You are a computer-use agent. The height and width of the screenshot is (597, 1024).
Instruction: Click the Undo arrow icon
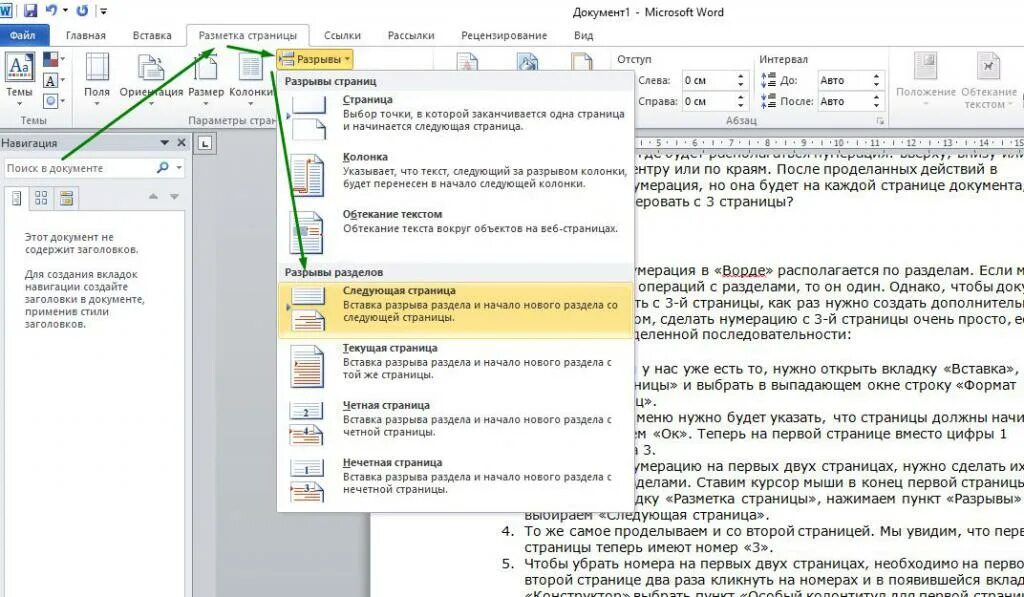pos(52,10)
